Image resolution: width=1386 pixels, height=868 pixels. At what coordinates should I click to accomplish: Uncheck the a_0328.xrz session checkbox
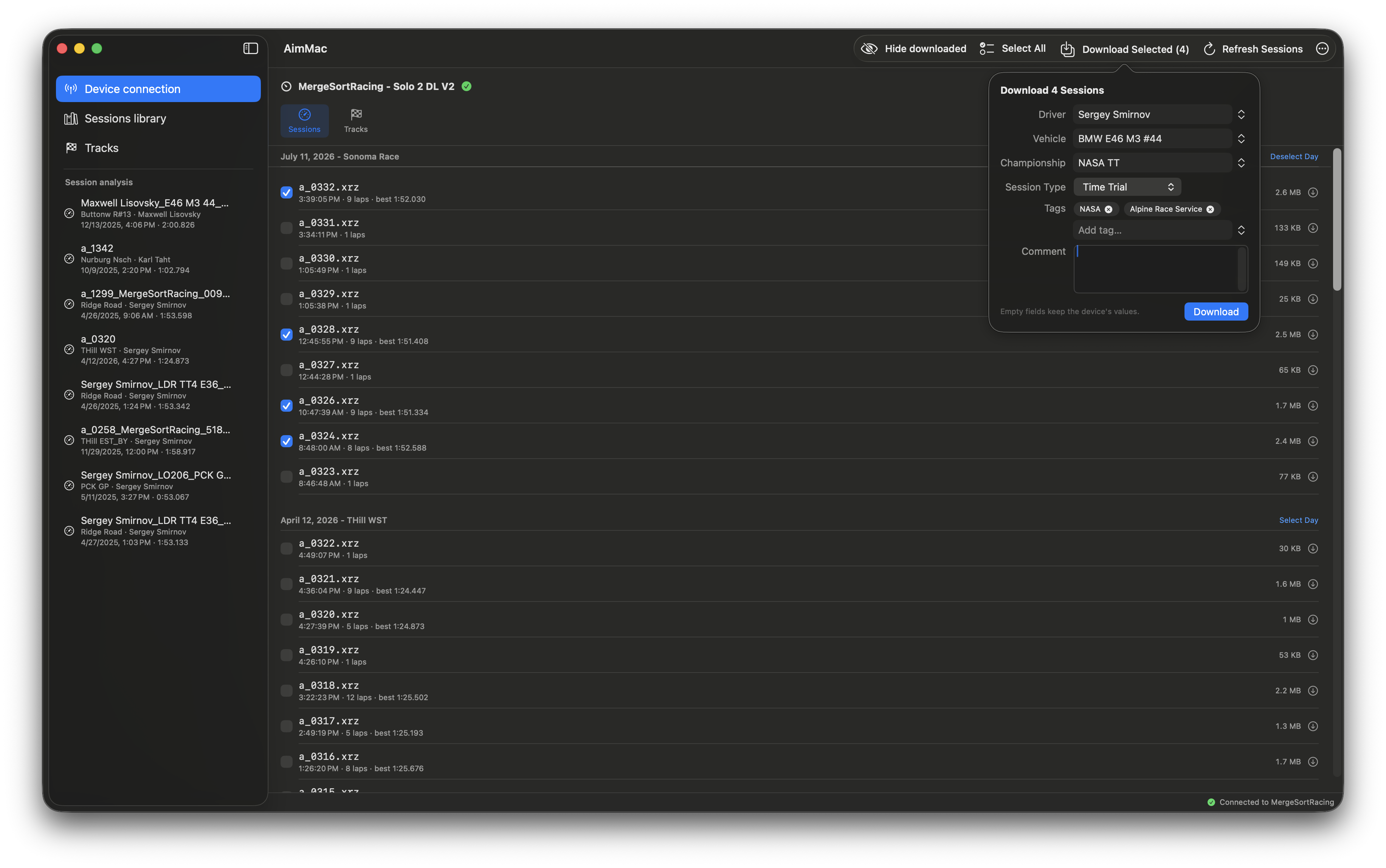(287, 335)
